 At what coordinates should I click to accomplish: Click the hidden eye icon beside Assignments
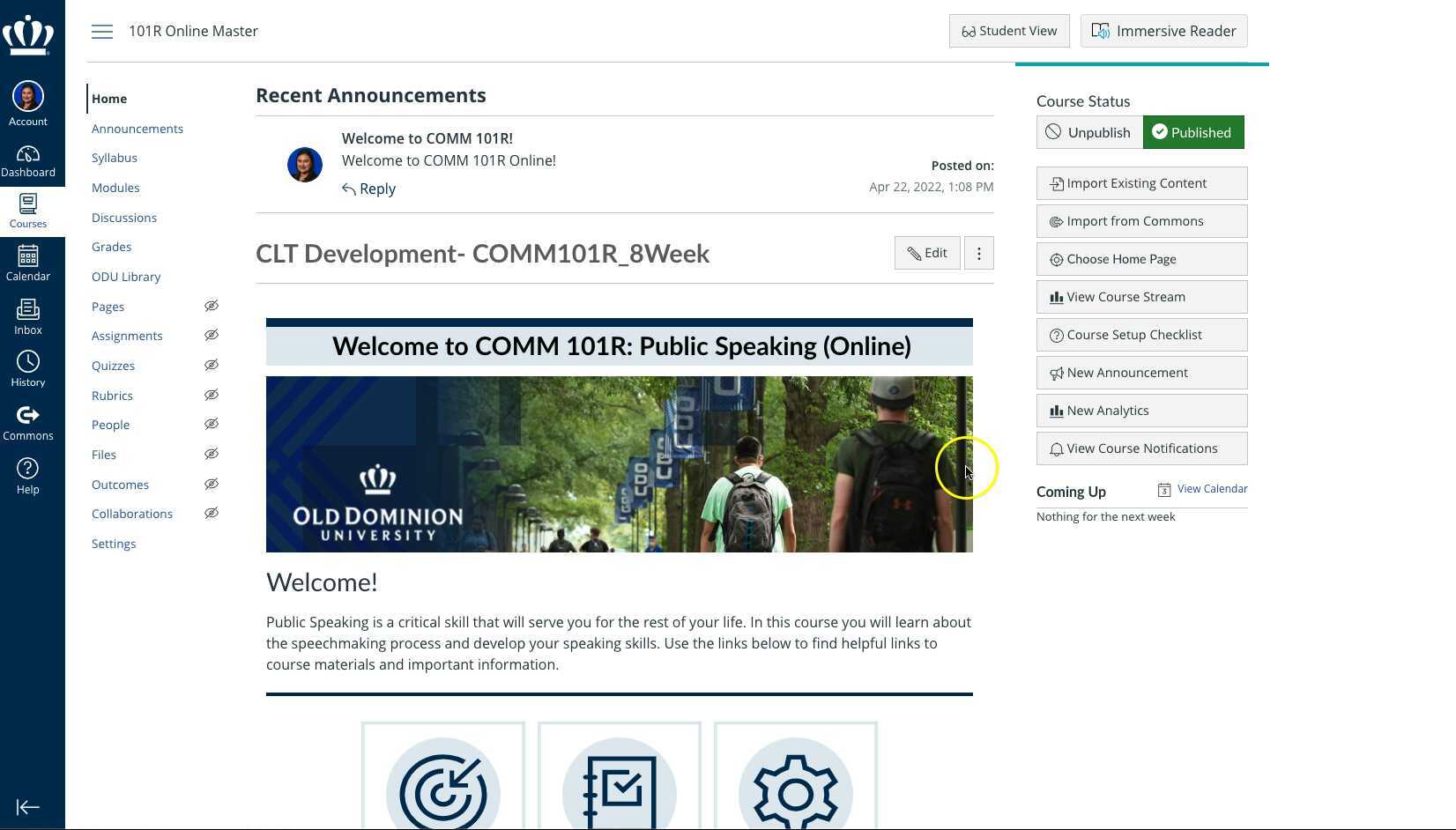tap(212, 335)
